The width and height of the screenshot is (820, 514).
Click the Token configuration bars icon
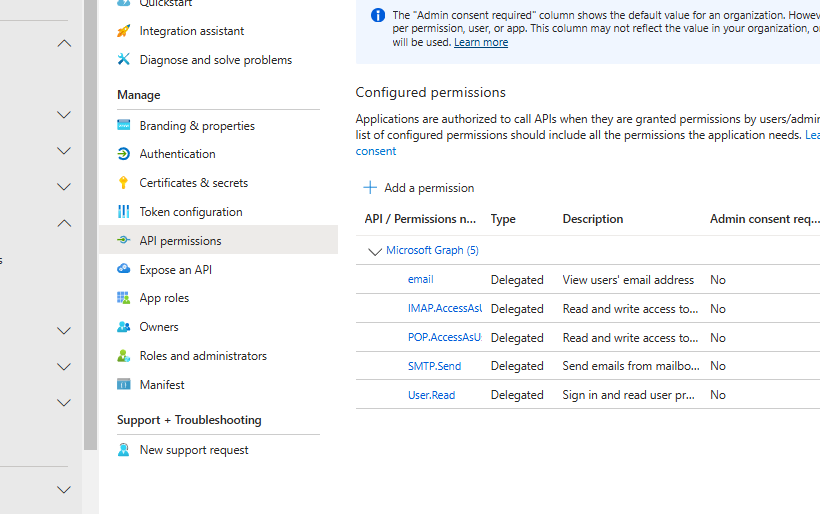(123, 211)
